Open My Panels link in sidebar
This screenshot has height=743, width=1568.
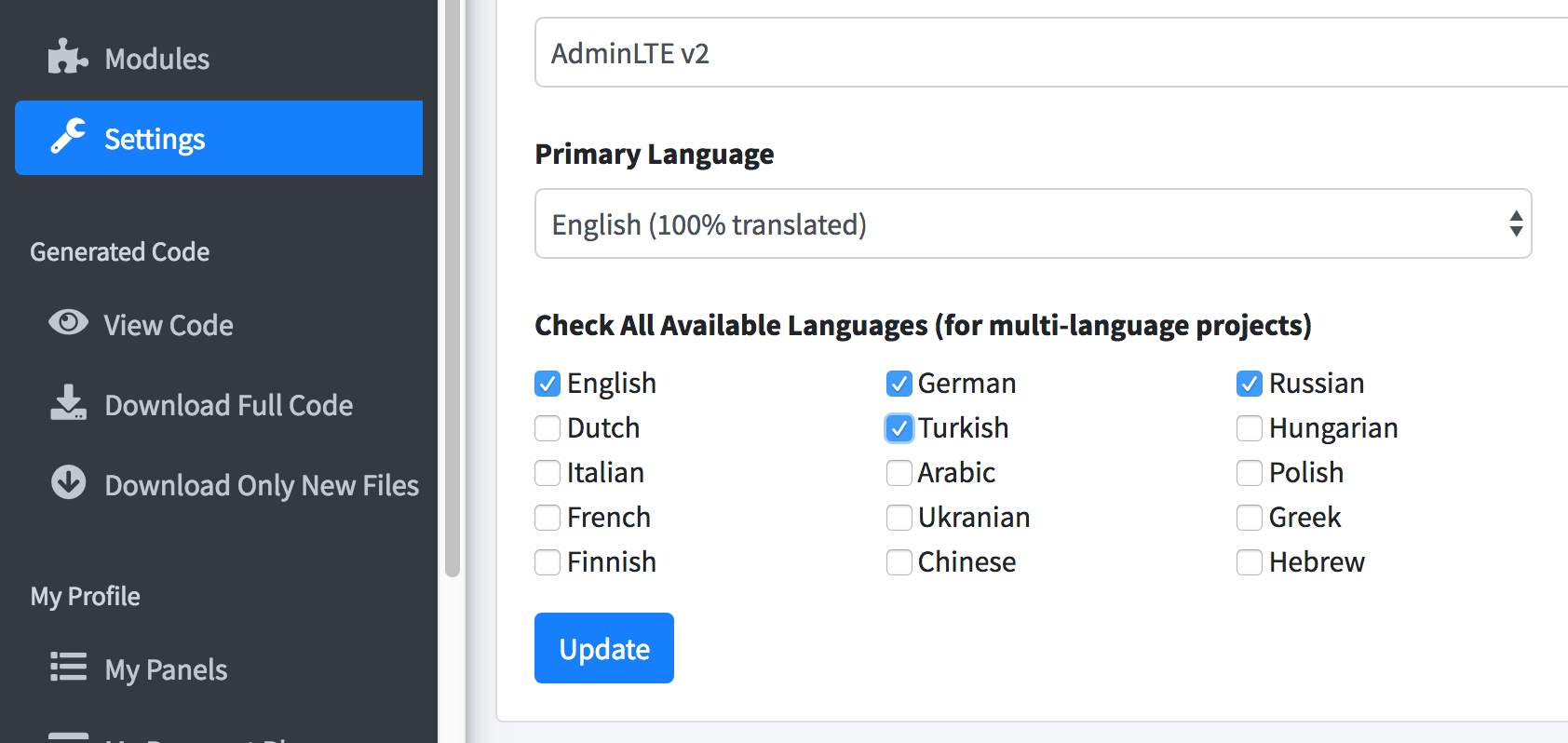click(166, 669)
